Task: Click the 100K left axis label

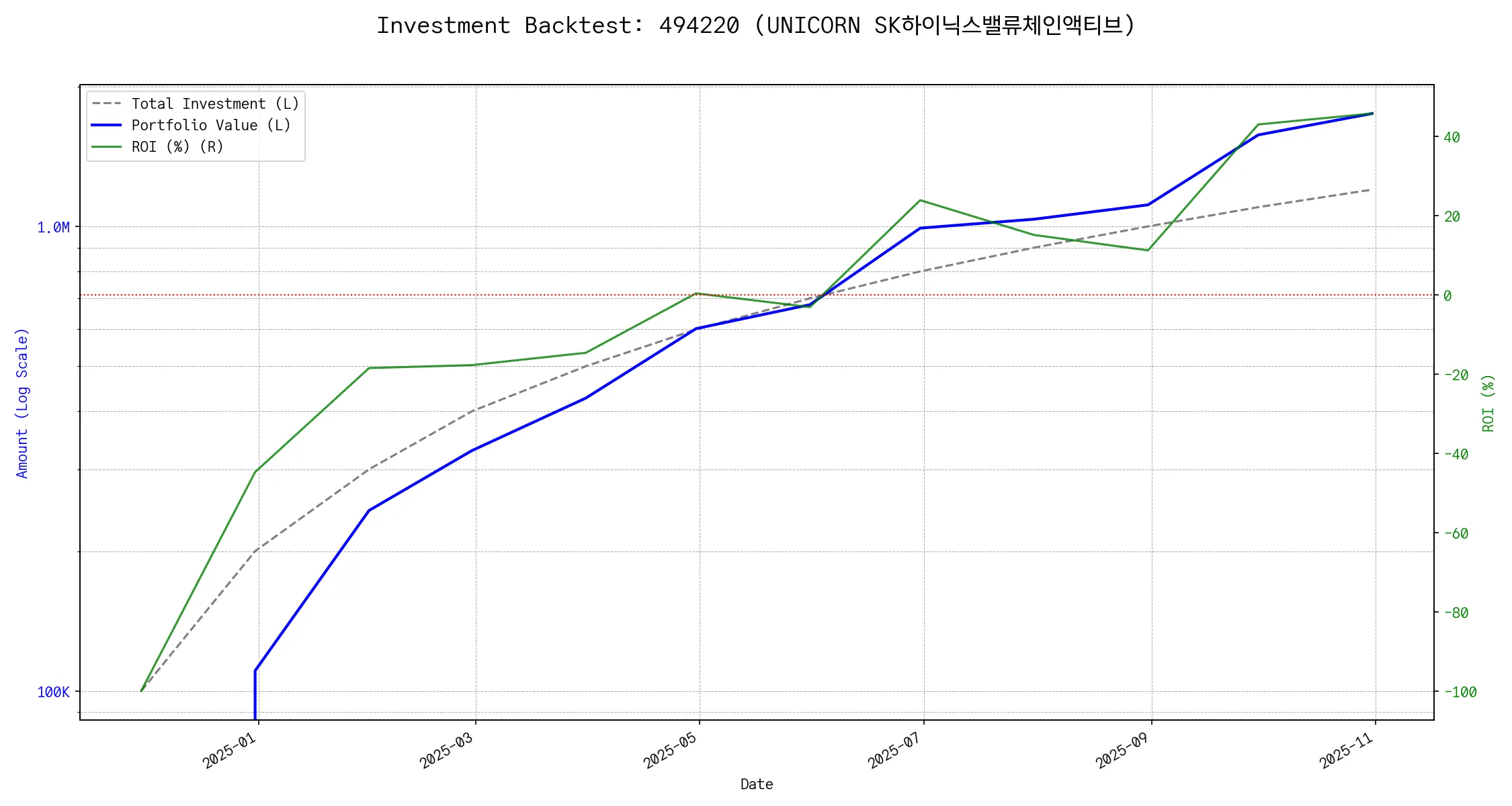Action: (53, 692)
